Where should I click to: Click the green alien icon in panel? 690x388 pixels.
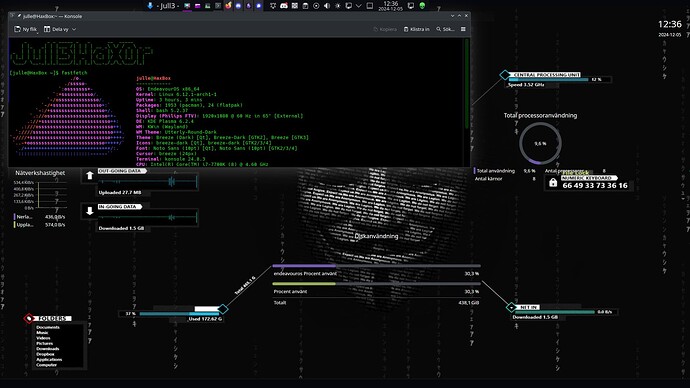coord(422,6)
